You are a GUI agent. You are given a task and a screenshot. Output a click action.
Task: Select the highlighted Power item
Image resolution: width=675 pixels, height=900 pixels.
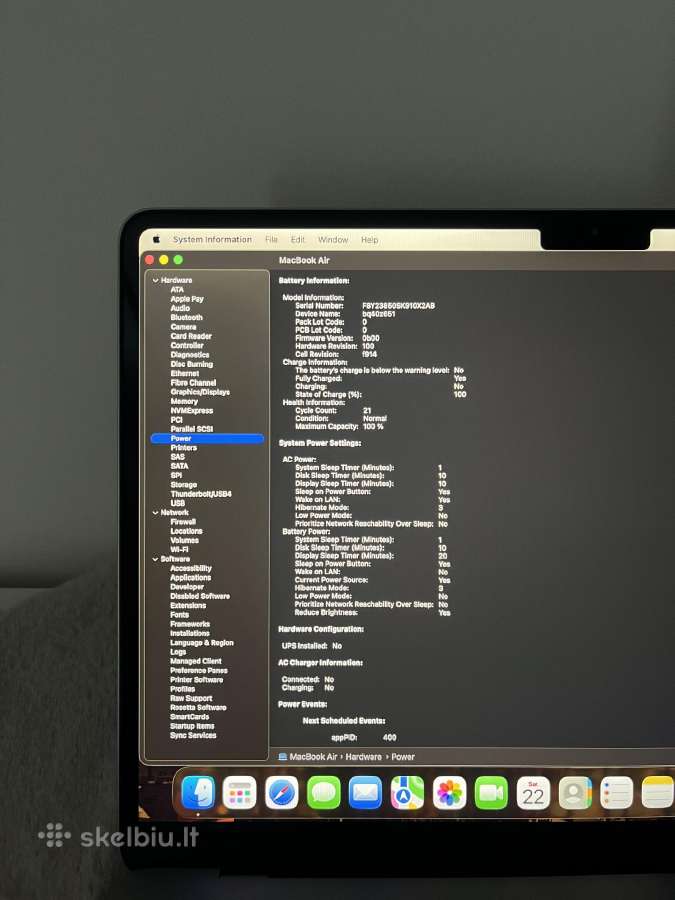pyautogui.click(x=207, y=439)
